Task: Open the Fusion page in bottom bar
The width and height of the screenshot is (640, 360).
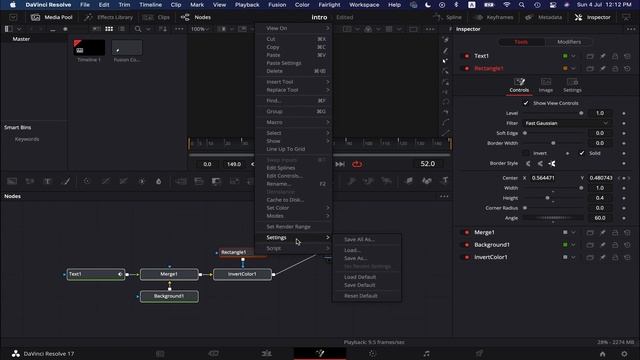Action: [320, 353]
